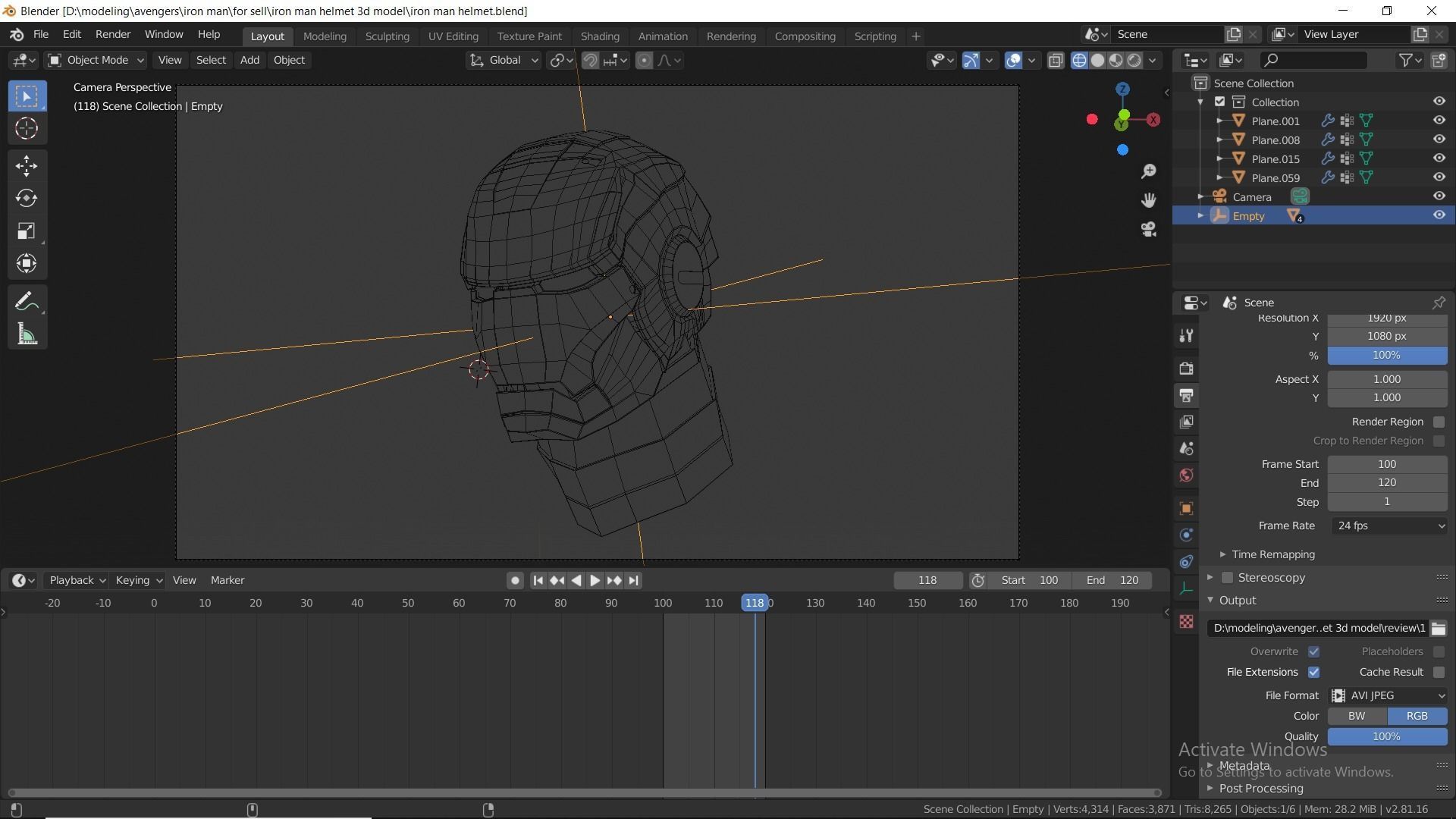Toggle the File Extensions checkbox
The image size is (1456, 819).
coord(1313,672)
